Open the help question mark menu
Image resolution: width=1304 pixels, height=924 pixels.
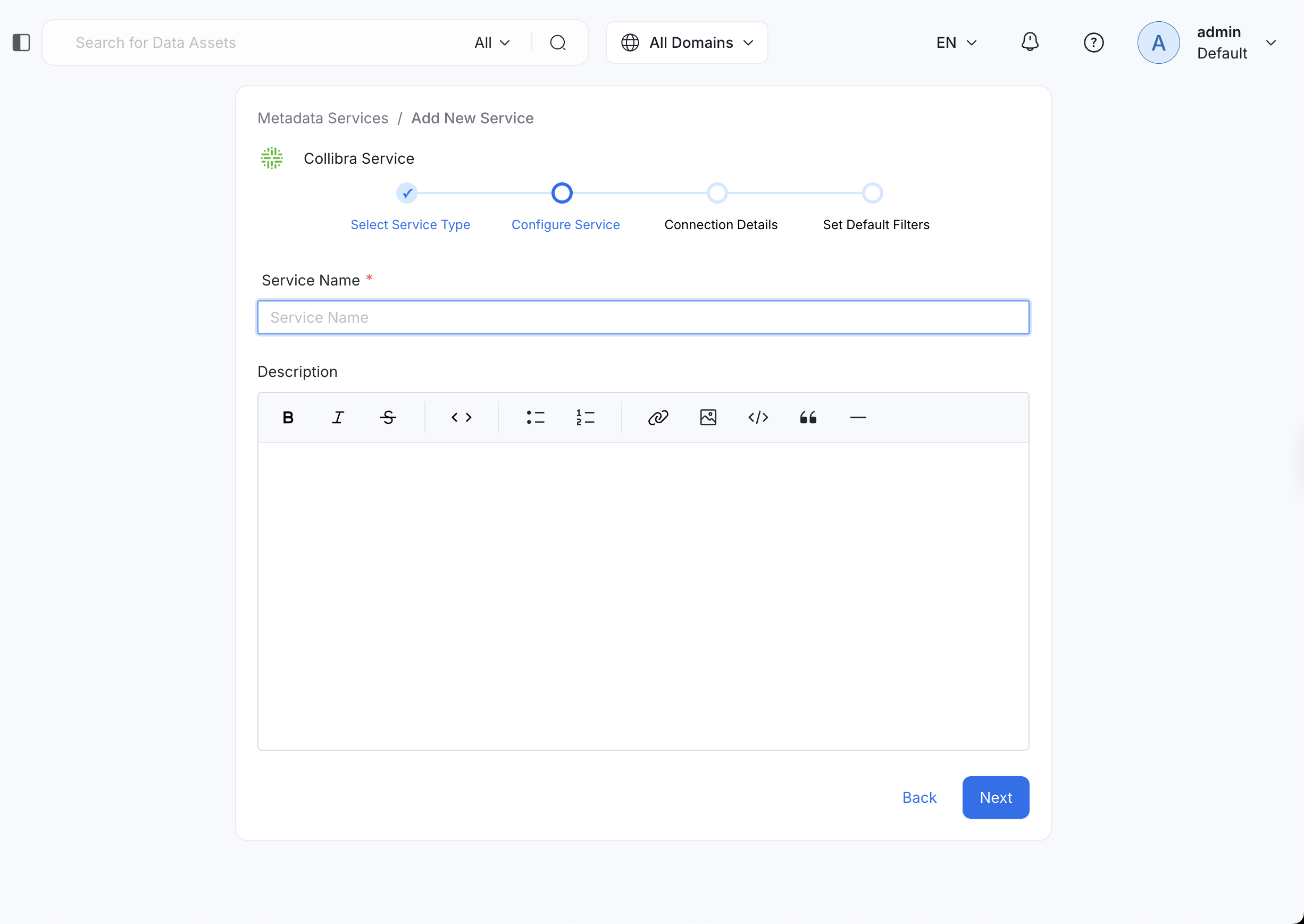coord(1093,43)
